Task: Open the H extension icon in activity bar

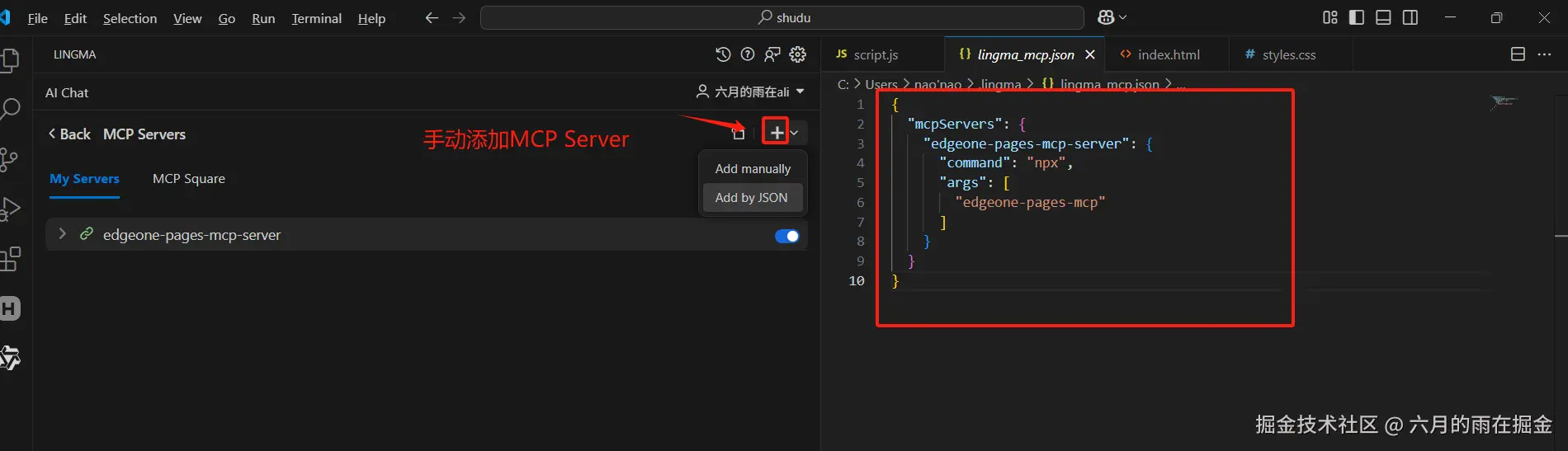Action: tap(10, 308)
